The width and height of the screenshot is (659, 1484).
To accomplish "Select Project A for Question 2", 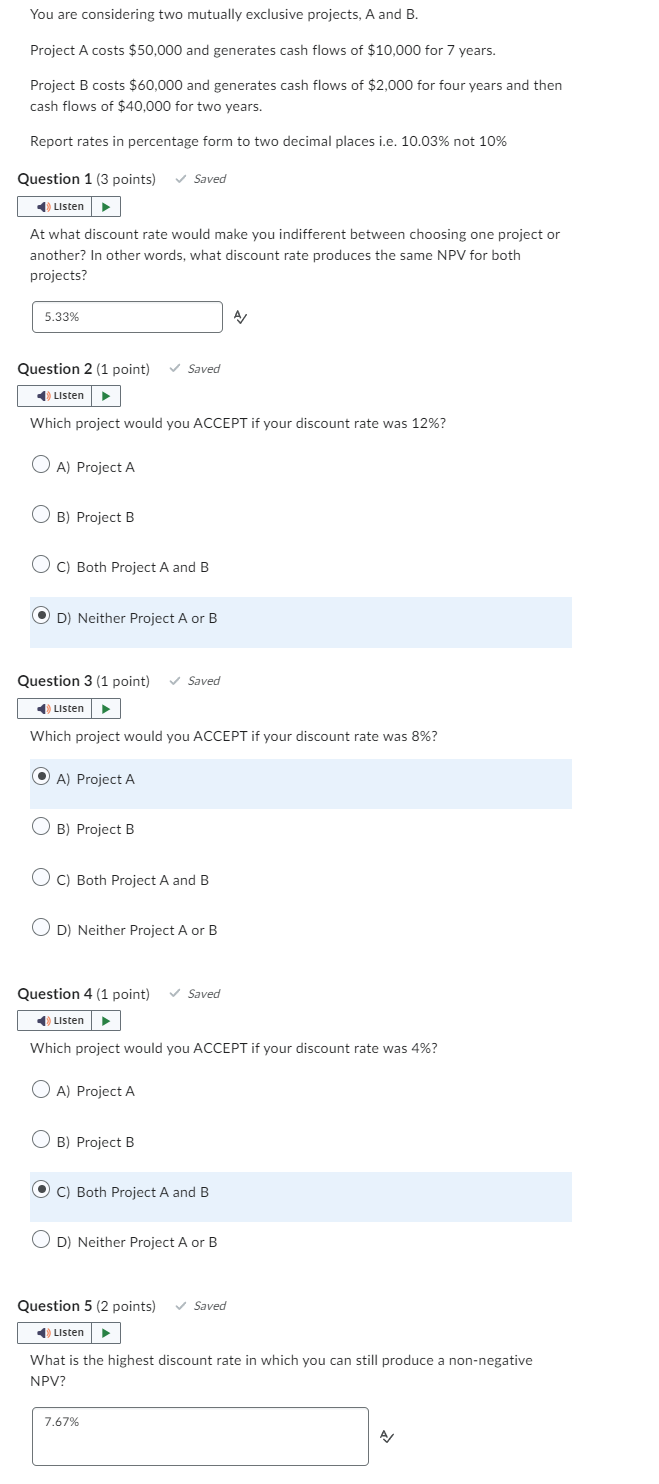I will click(41, 463).
